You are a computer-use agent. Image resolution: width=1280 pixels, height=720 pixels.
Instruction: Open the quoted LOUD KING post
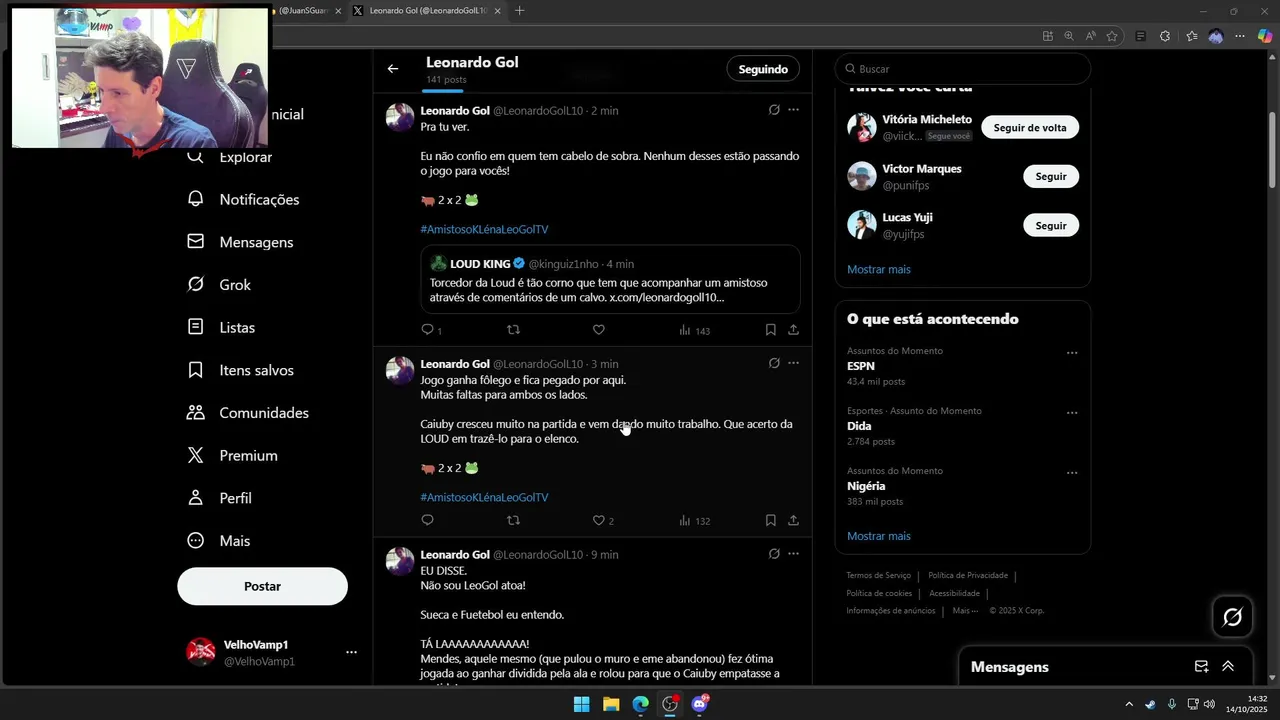(x=610, y=279)
